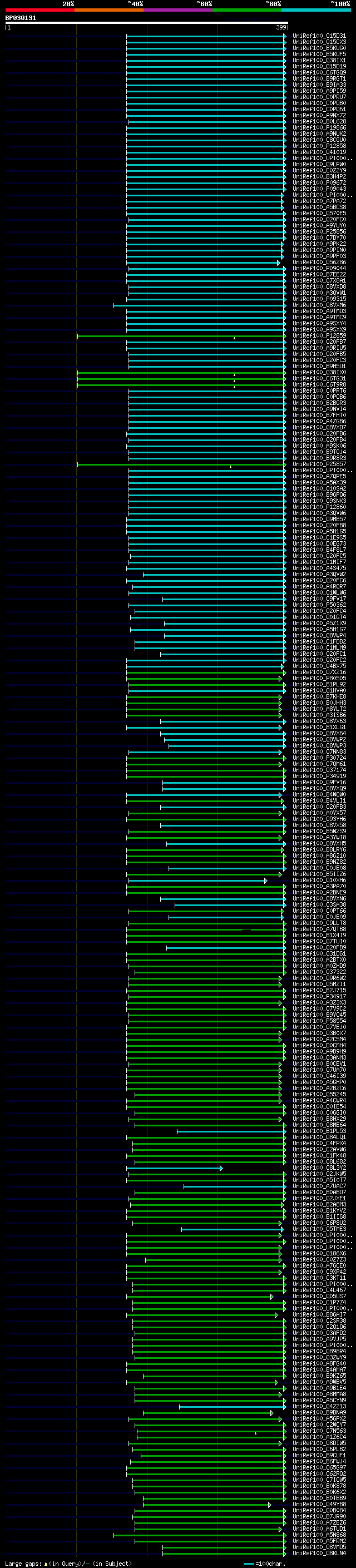This screenshot has width=356, height=1568.
Task: Select hit label UniRef100_C0PRU7
Action: tap(319, 97)
